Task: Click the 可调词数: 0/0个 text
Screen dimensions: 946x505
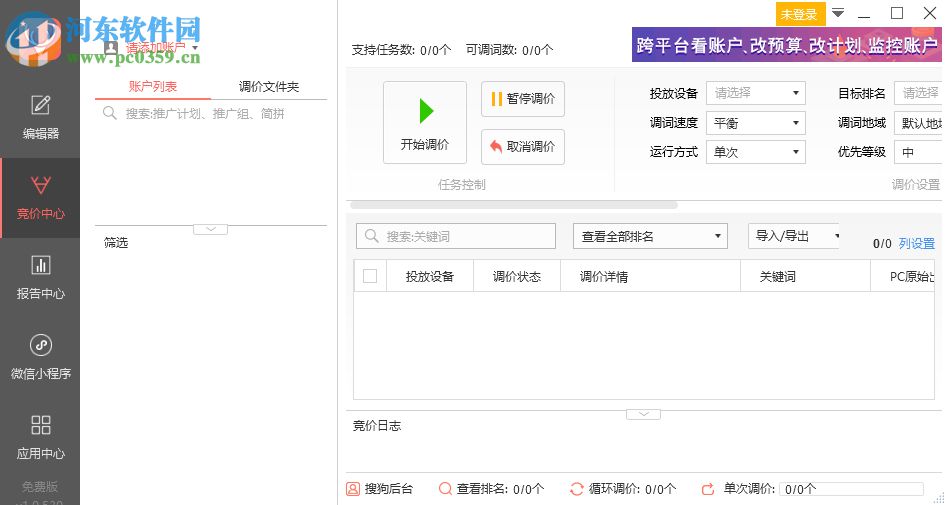Action: [x=509, y=50]
